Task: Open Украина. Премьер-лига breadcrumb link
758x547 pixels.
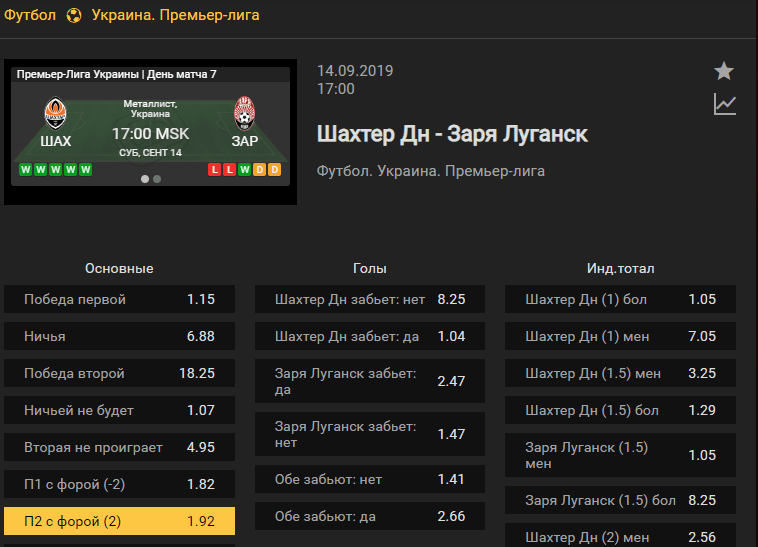Action: (x=175, y=15)
